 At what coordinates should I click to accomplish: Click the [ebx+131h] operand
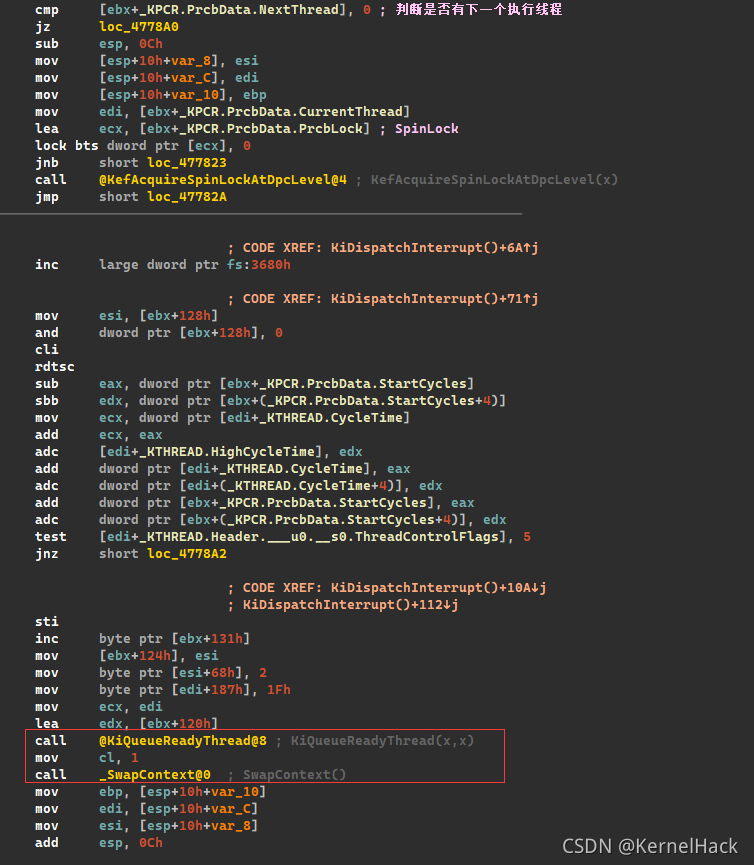(211, 638)
